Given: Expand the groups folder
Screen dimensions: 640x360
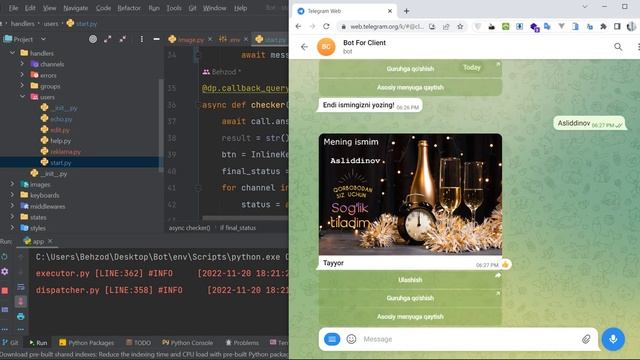Looking at the screenshot, I should [22, 86].
